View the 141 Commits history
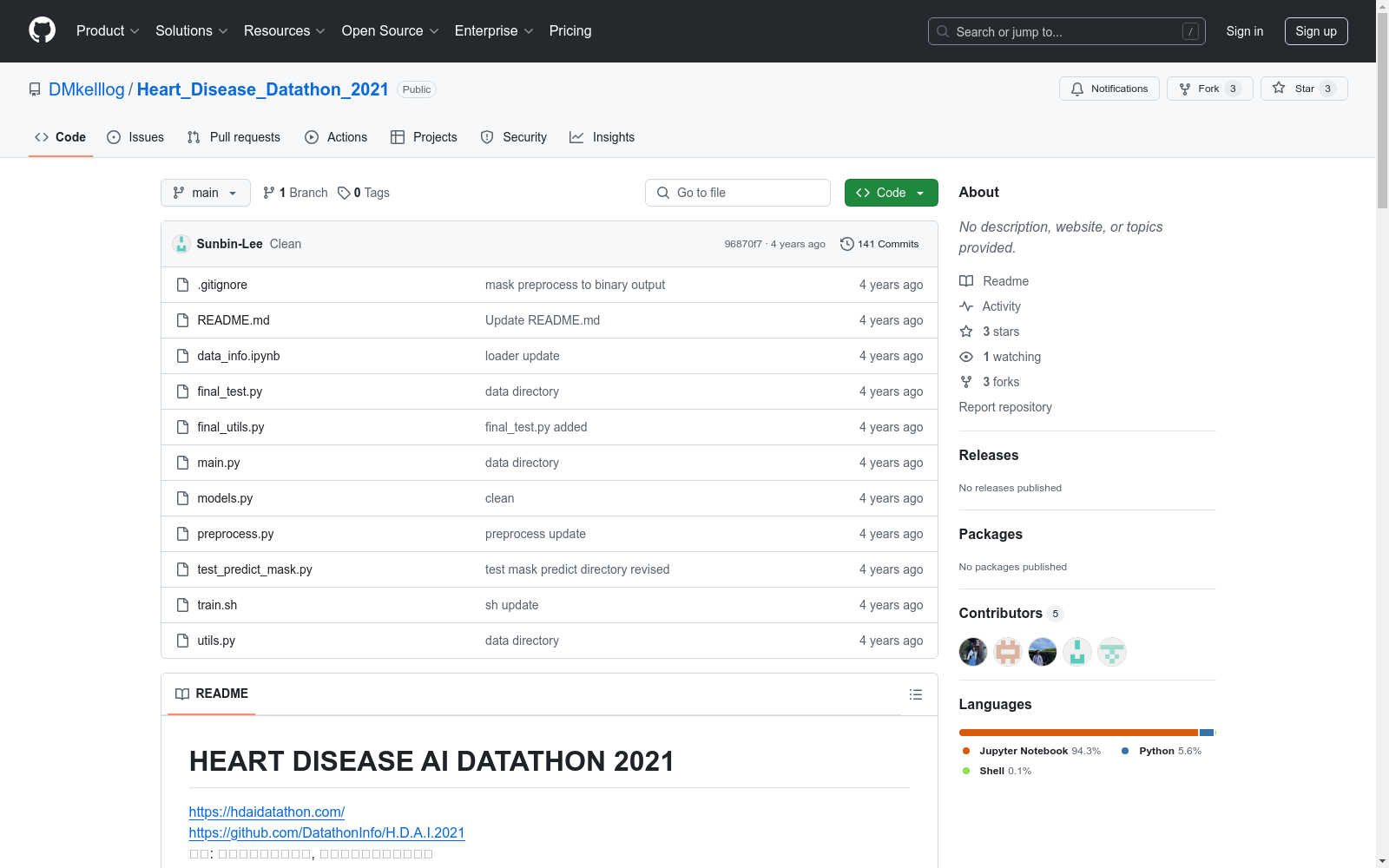The width and height of the screenshot is (1389, 868). 879,244
